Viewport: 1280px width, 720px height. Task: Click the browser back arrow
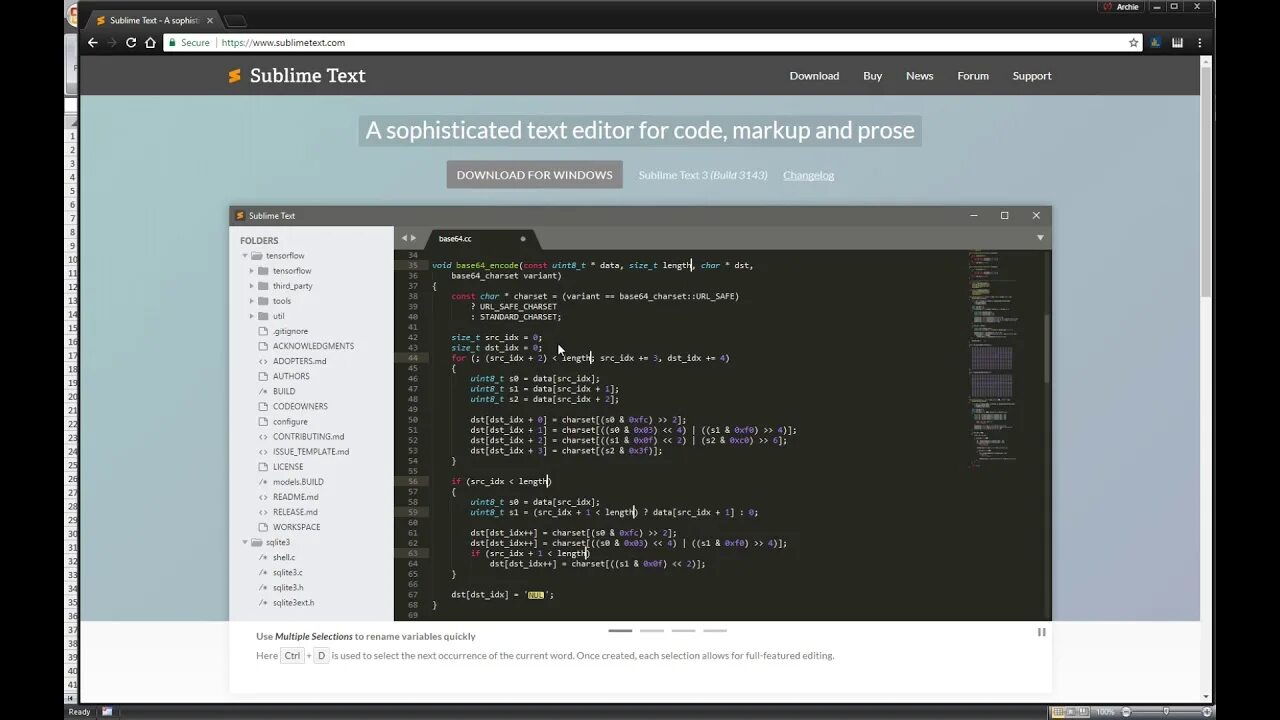[93, 43]
